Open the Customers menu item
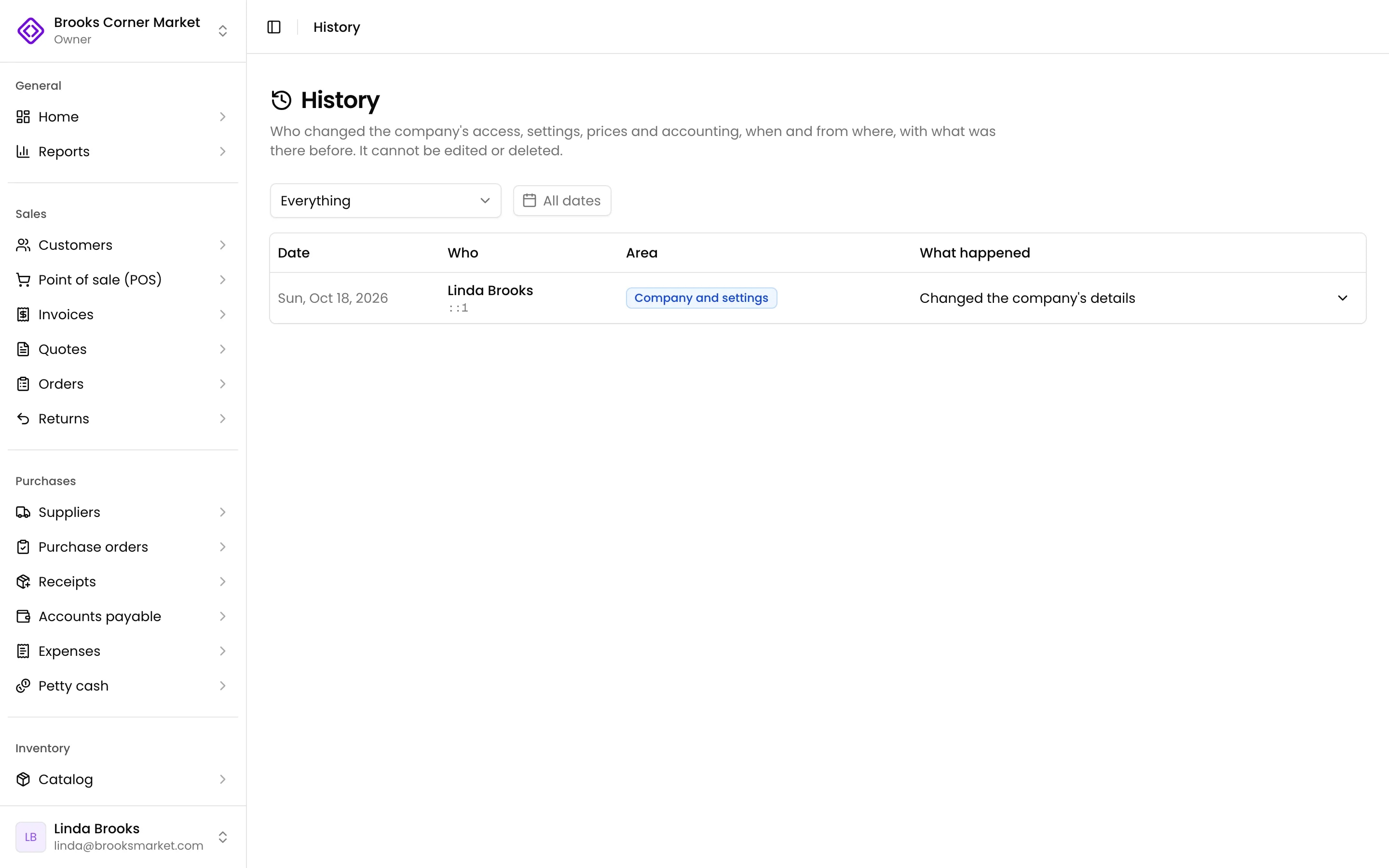This screenshot has height=868, width=1389. coord(123,245)
